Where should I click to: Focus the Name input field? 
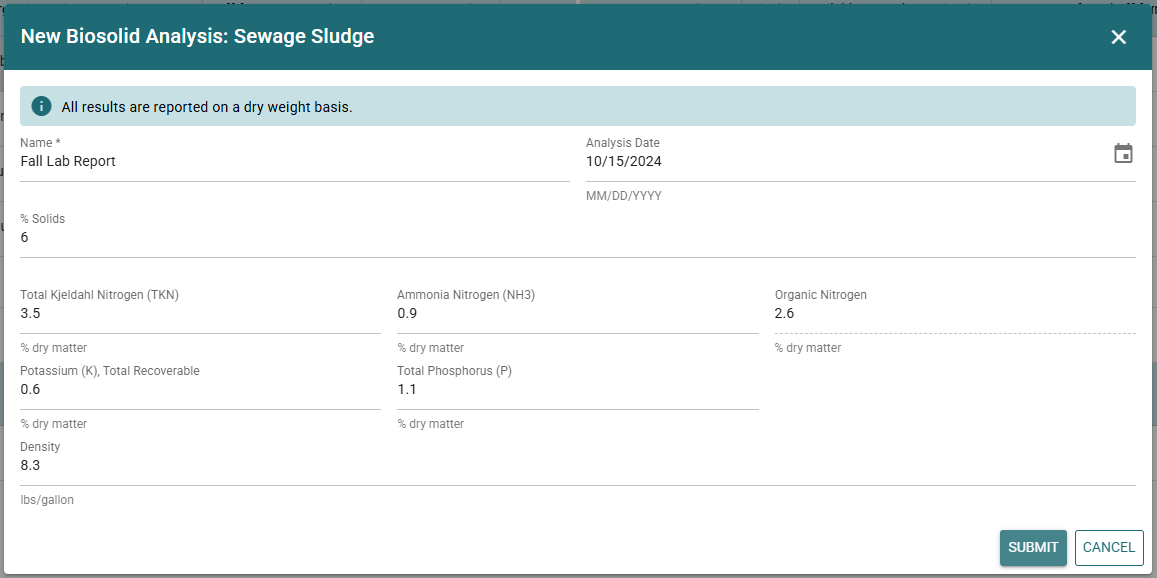(294, 162)
